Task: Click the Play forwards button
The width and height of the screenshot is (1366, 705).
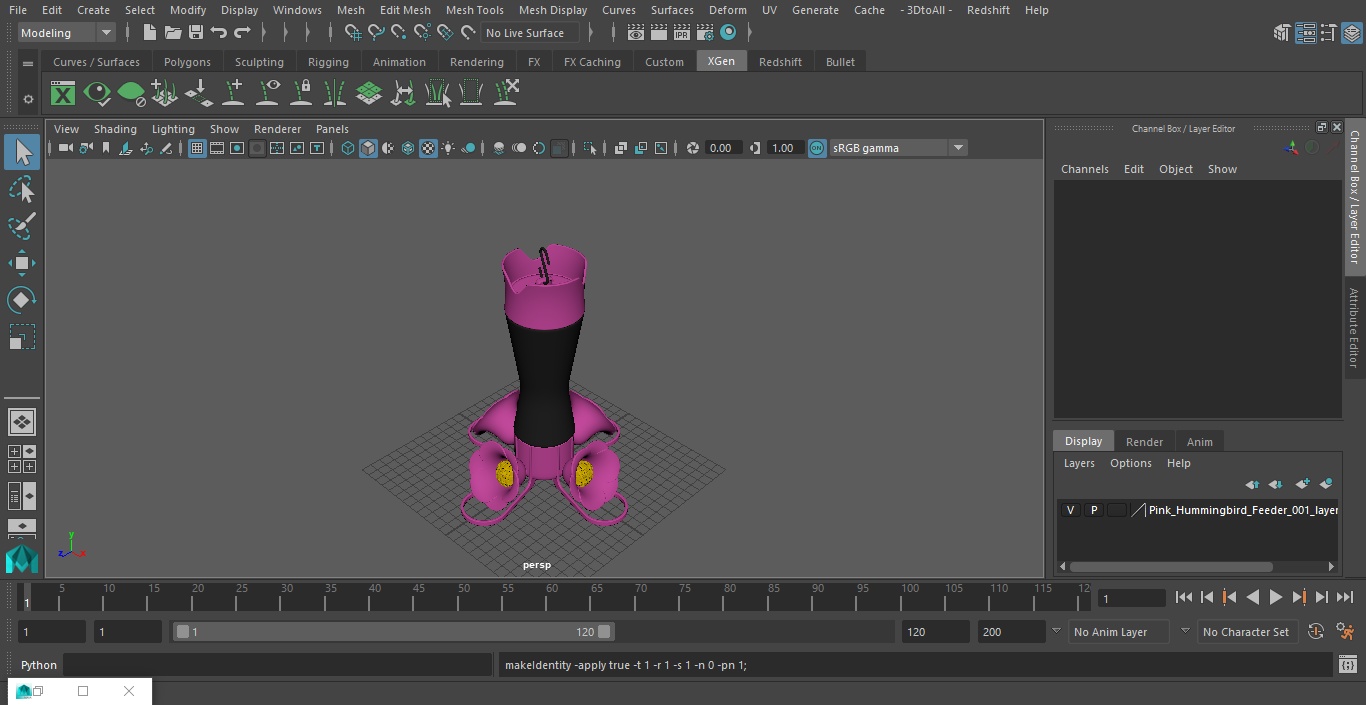Action: point(1276,597)
